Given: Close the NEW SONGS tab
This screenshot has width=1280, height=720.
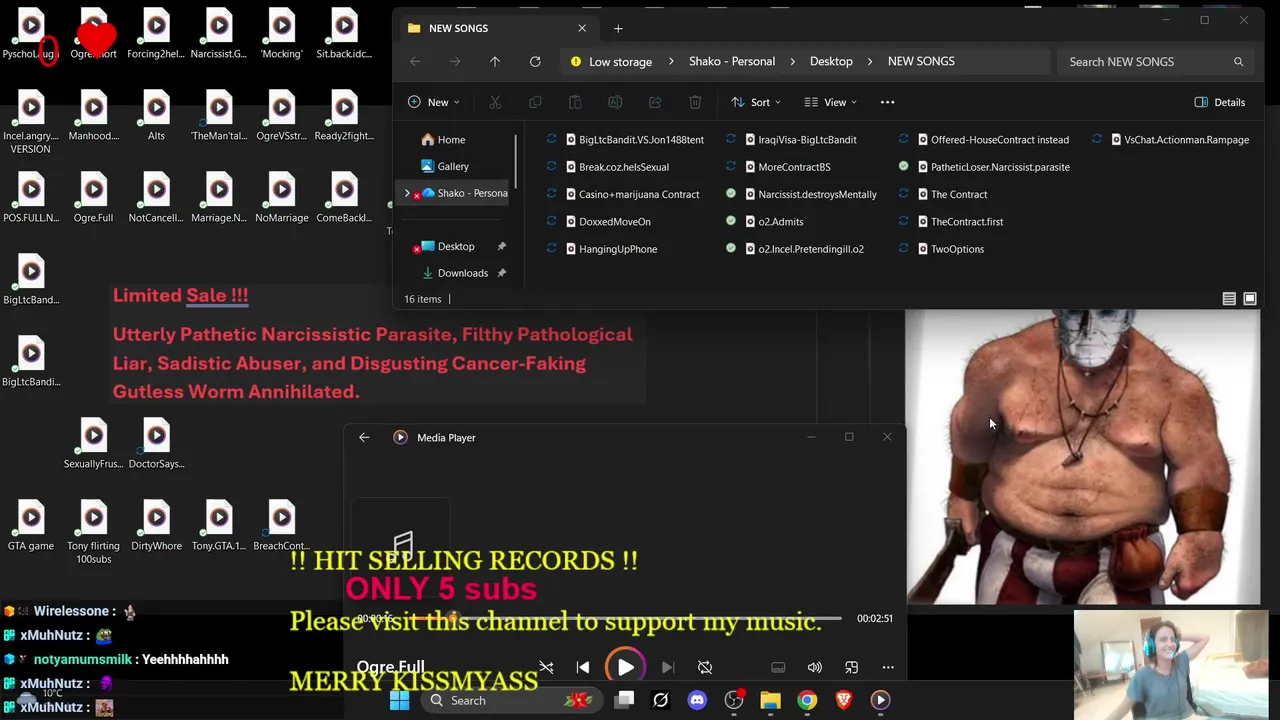Looking at the screenshot, I should click(x=582, y=28).
